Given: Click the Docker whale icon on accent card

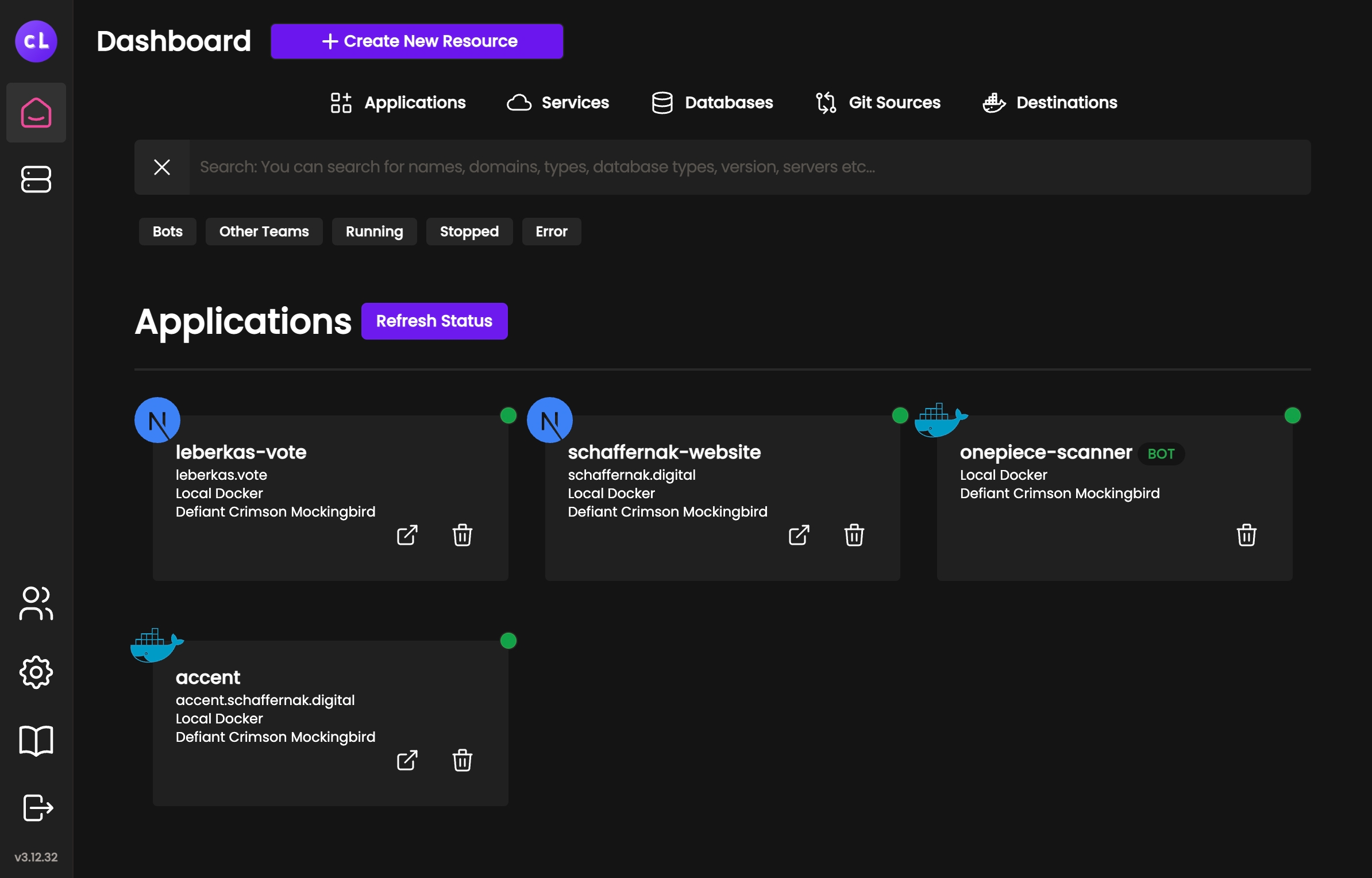Looking at the screenshot, I should click(x=157, y=645).
